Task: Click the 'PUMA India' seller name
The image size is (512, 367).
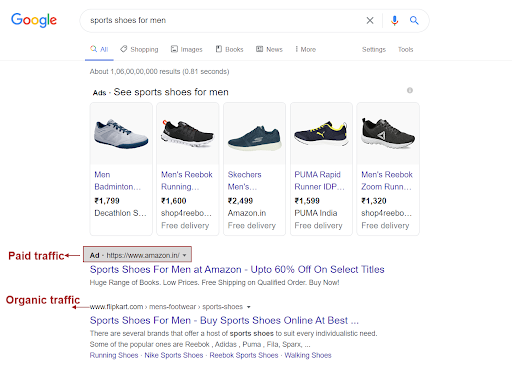Action: click(x=316, y=213)
